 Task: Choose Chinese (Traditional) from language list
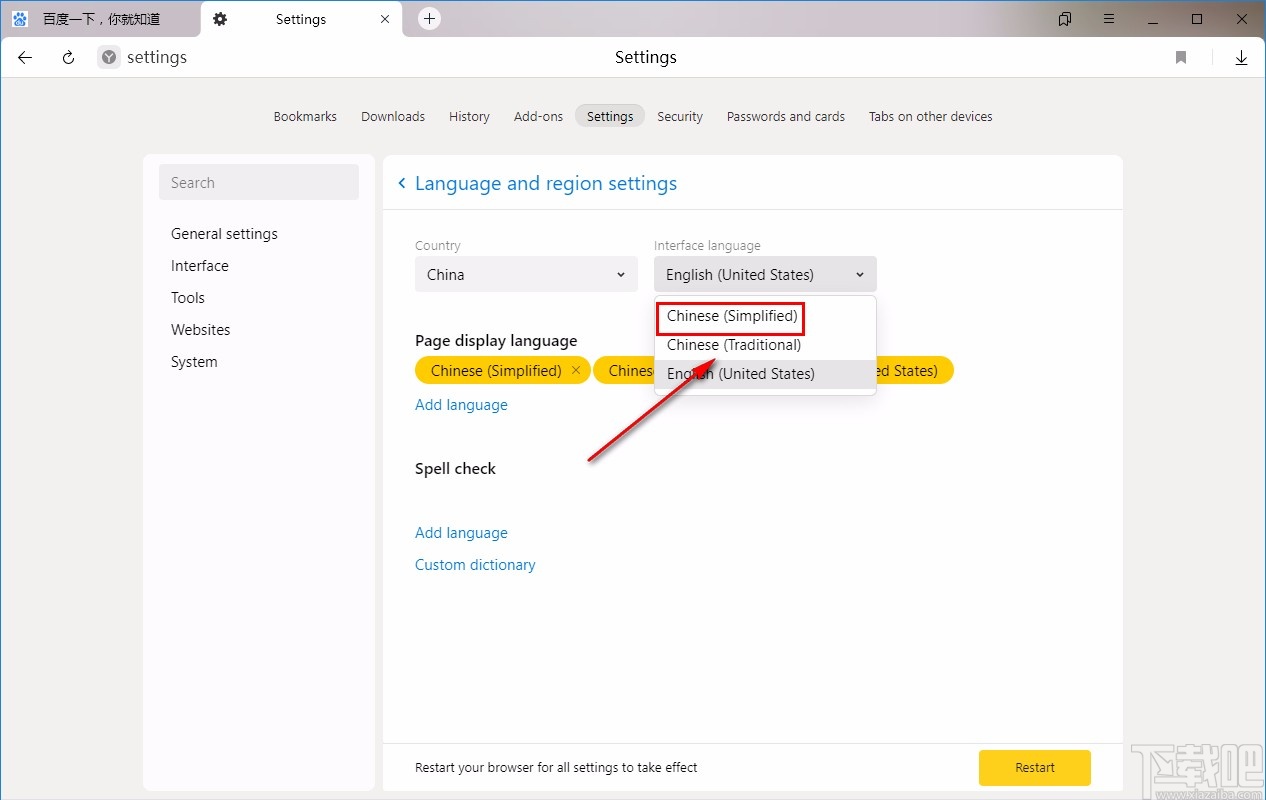coord(734,345)
